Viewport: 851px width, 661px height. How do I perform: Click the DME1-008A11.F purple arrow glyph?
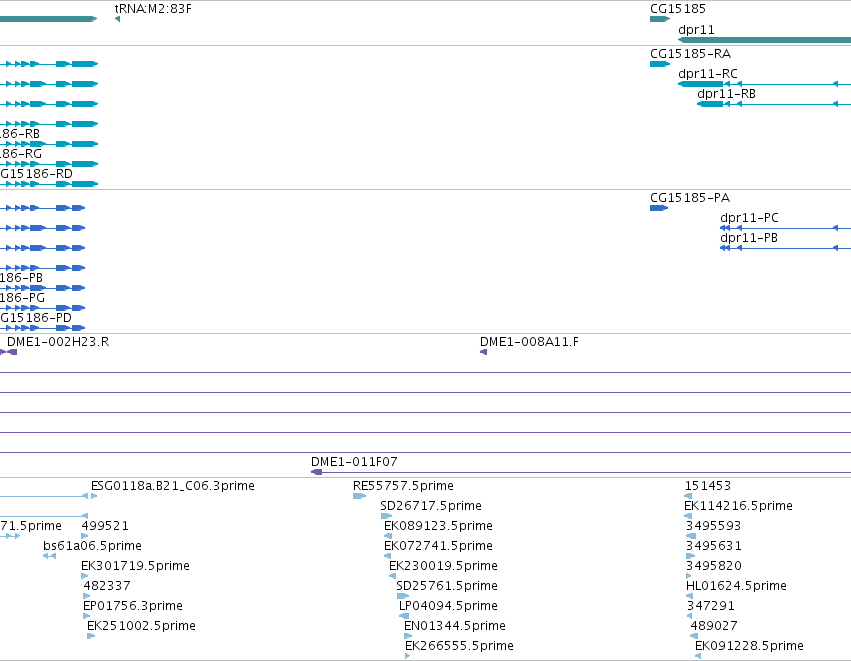pyautogui.click(x=483, y=352)
